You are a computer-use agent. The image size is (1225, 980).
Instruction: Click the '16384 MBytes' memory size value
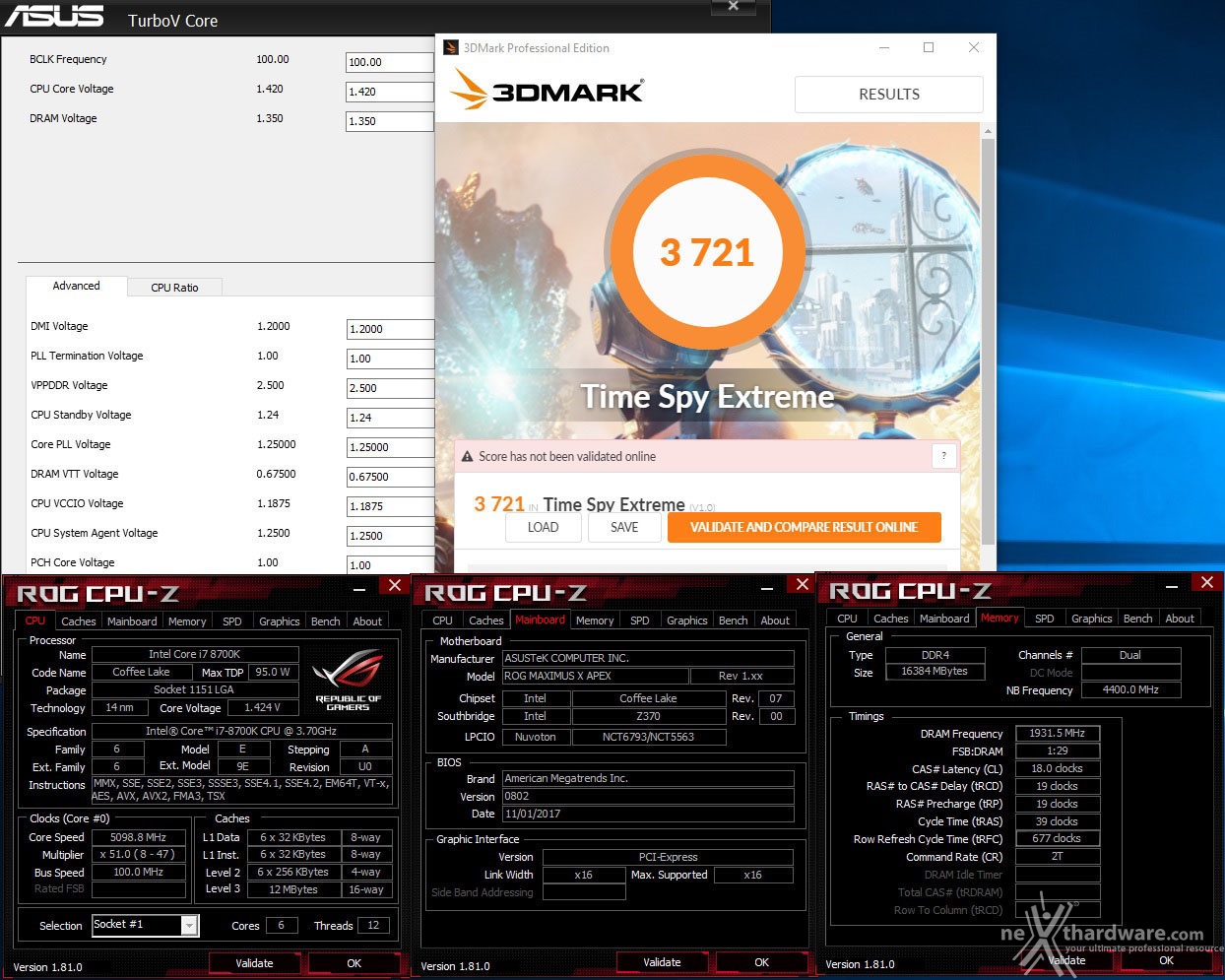coord(935,671)
